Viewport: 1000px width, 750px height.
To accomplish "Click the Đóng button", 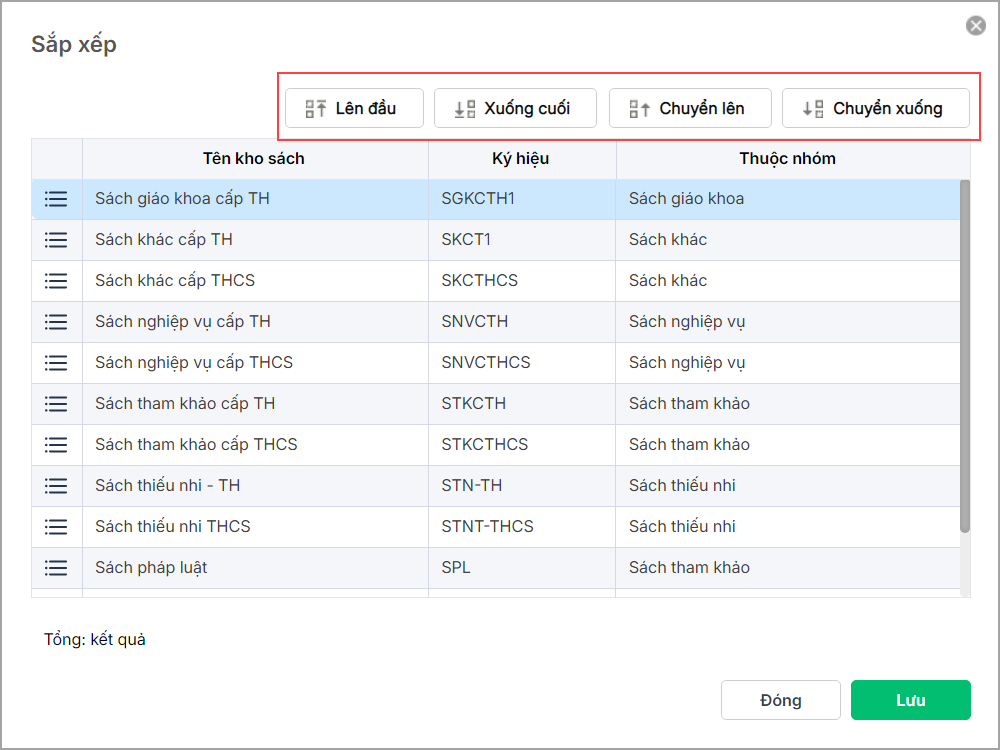I will [x=780, y=700].
